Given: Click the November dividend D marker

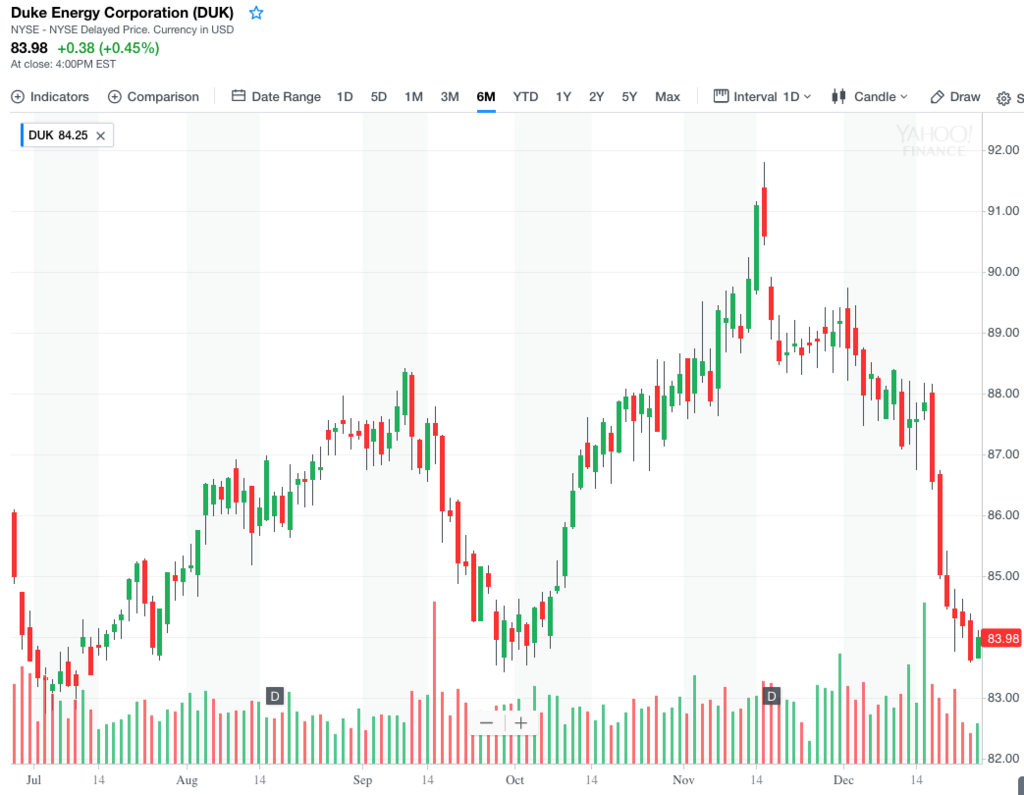Looking at the screenshot, I should (x=771, y=696).
